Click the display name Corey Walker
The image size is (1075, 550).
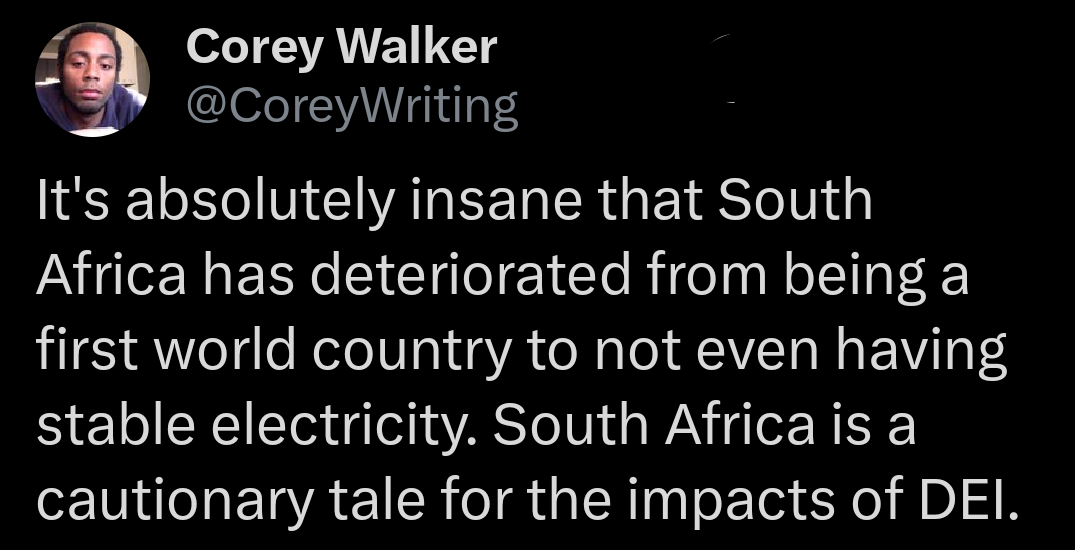coord(341,47)
